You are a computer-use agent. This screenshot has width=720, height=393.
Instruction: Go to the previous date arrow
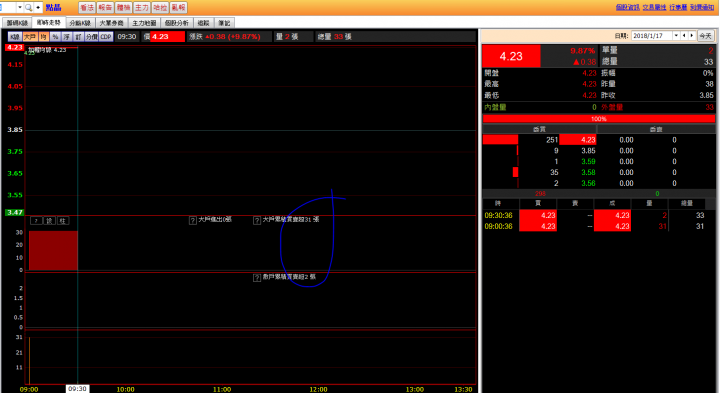click(684, 36)
